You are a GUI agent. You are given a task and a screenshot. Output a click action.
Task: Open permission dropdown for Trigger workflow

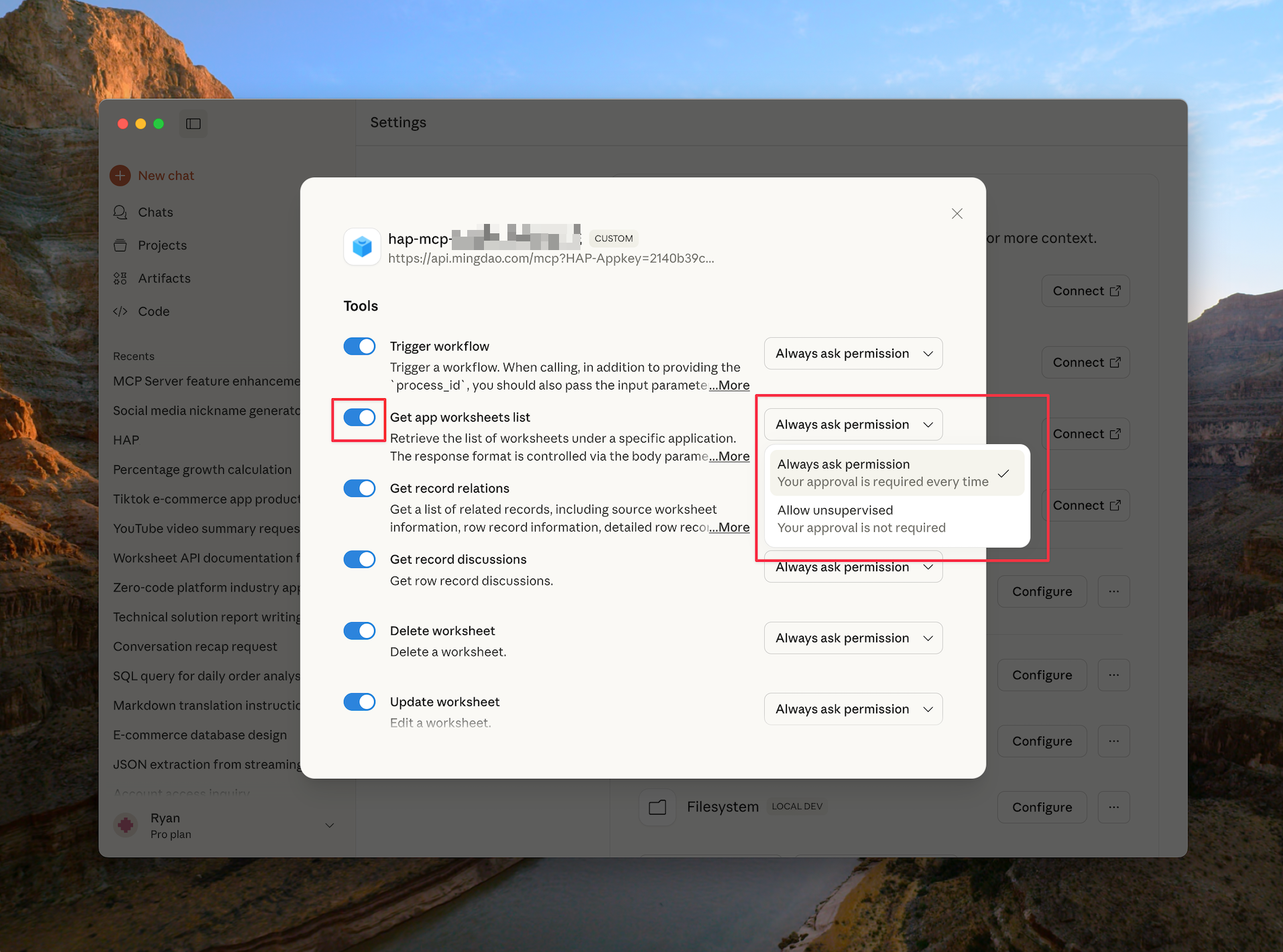(853, 353)
